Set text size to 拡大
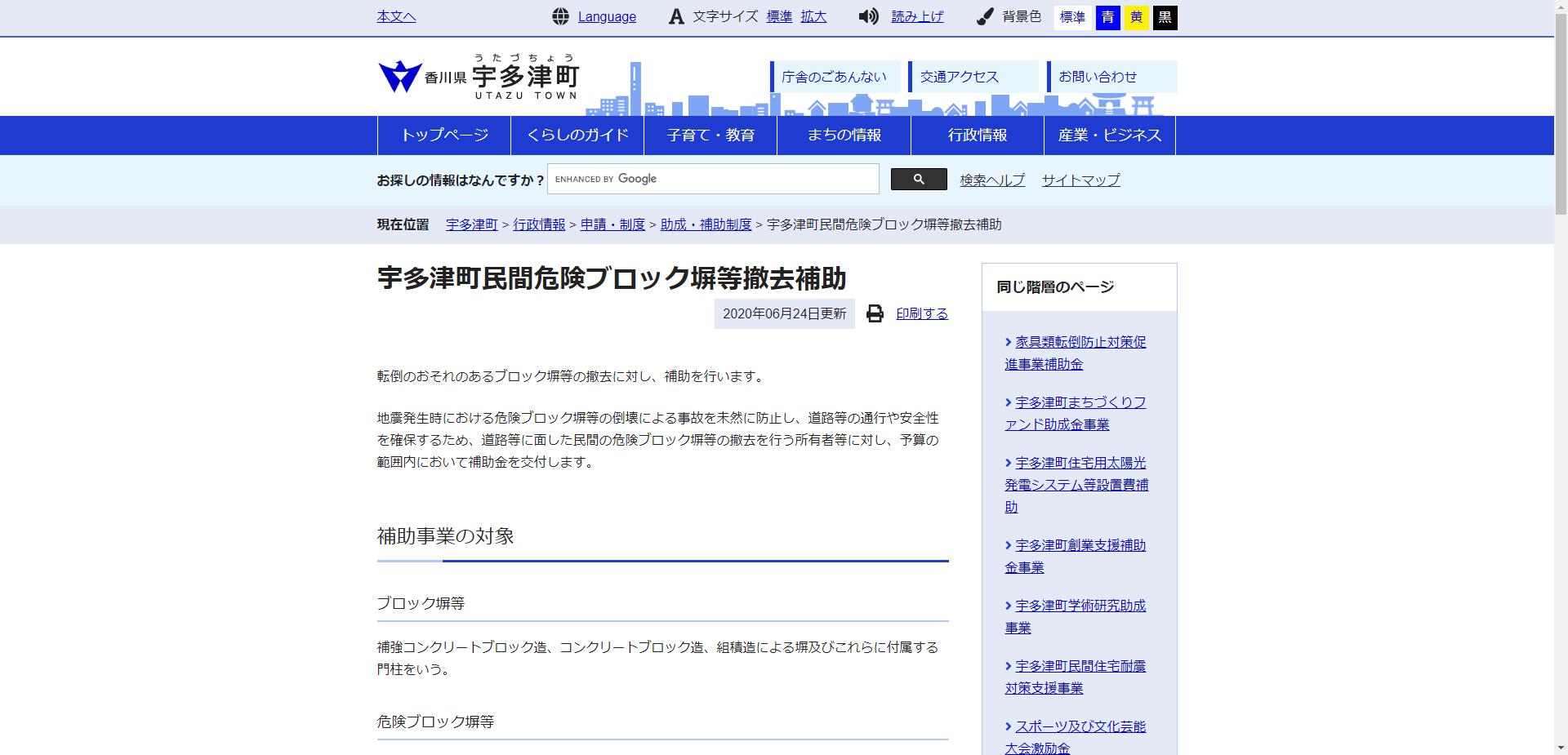 814,16
